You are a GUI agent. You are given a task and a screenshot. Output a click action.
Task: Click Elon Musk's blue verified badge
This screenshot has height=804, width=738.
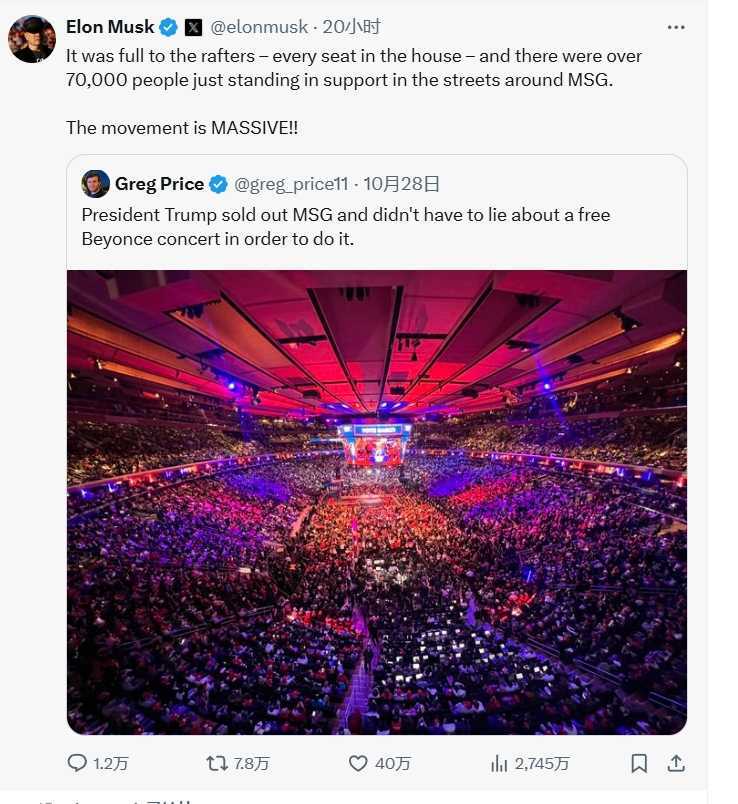click(169, 27)
